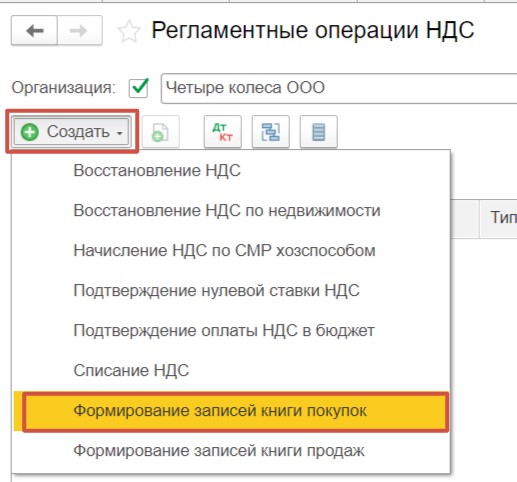The width and height of the screenshot is (517, 482).
Task: Click the Четыре колеса ООО organization field
Action: 339,88
